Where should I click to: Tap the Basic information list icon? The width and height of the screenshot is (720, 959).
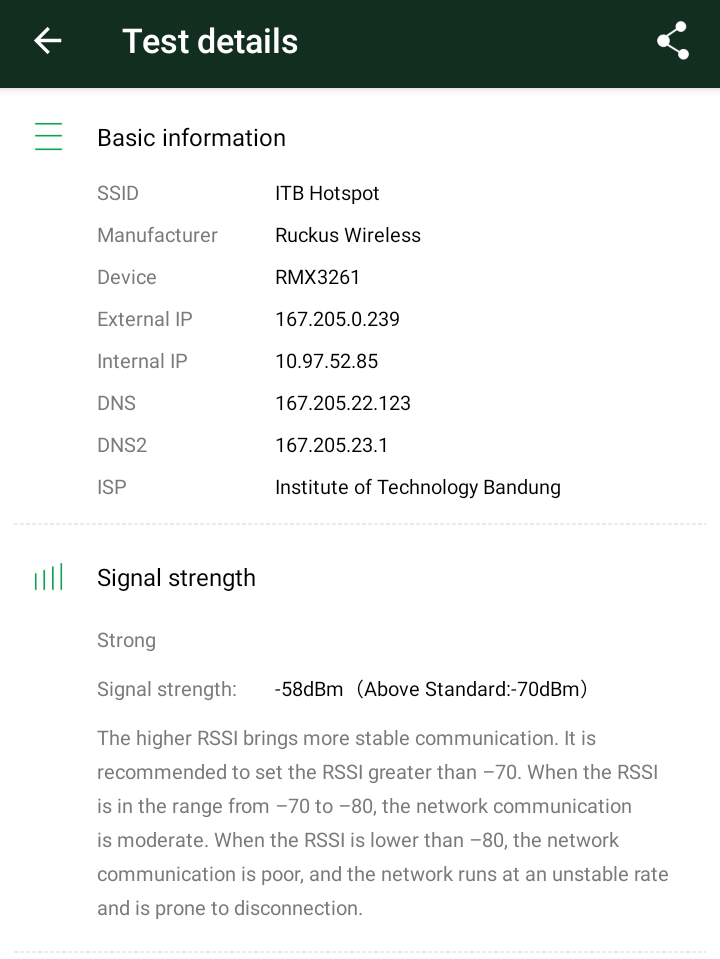click(x=48, y=137)
